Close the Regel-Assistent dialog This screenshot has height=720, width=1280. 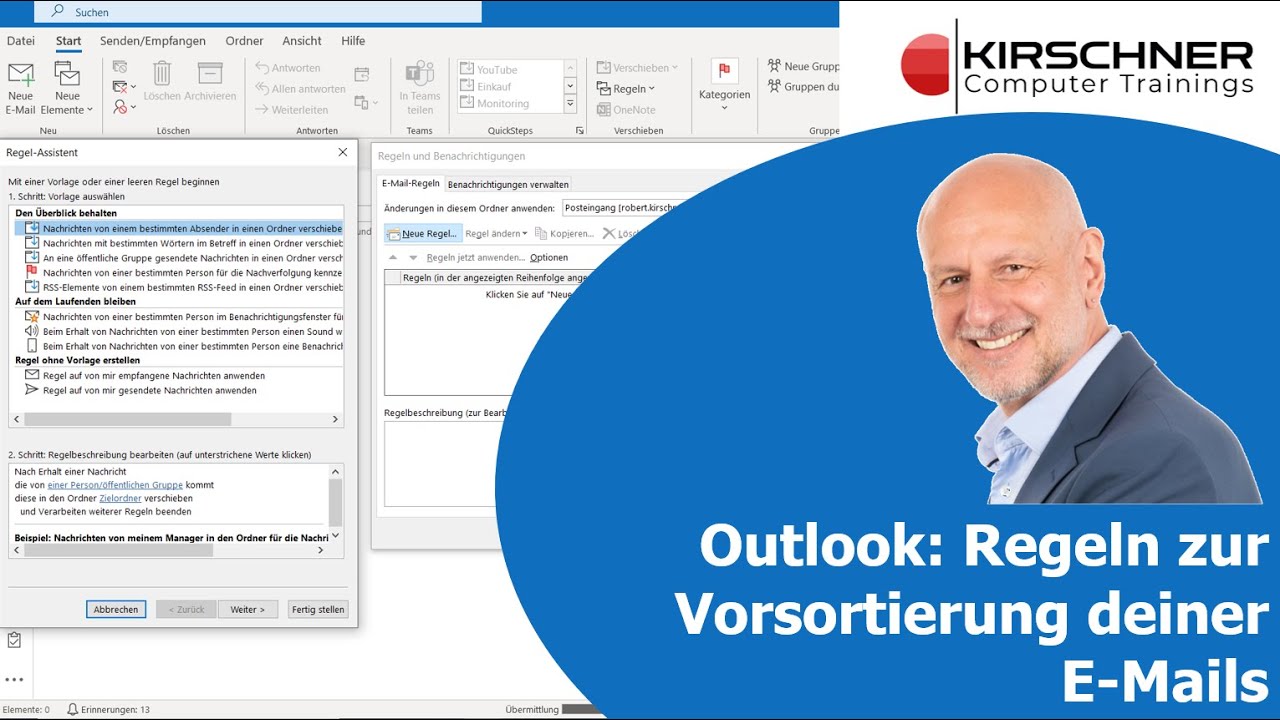[343, 152]
